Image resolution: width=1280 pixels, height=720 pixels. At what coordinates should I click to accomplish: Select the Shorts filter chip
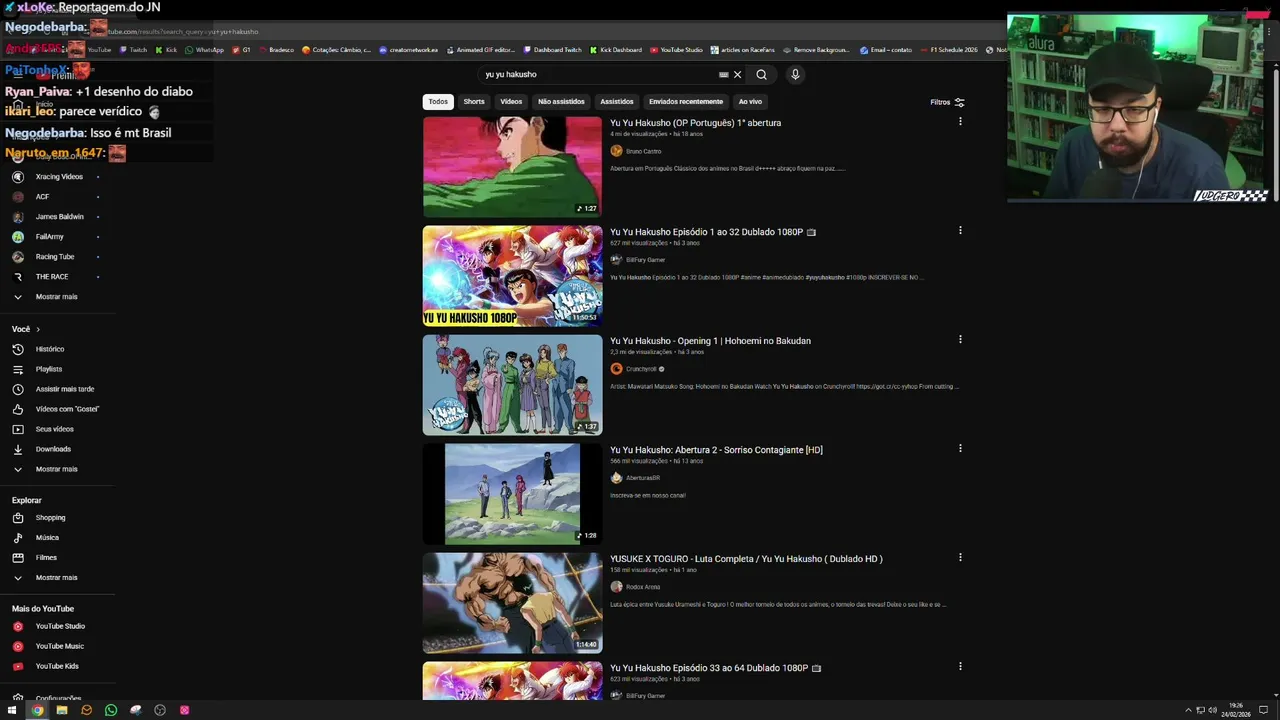[474, 101]
